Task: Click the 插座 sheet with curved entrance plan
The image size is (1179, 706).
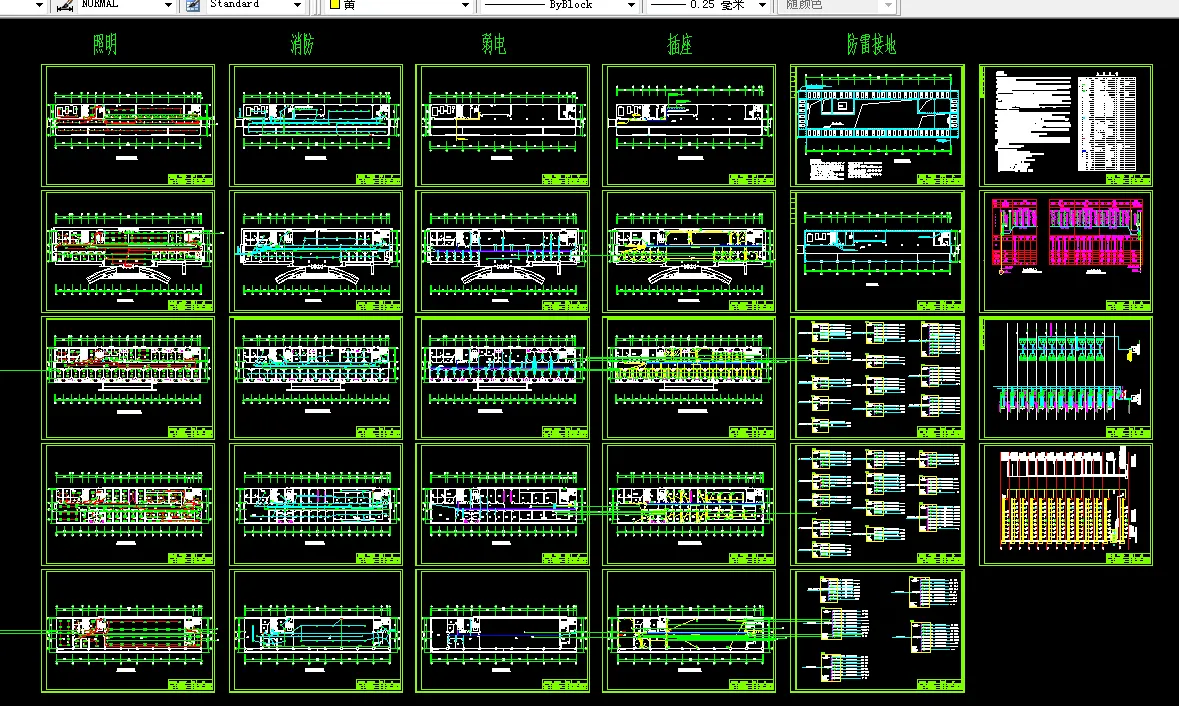Action: (689, 251)
